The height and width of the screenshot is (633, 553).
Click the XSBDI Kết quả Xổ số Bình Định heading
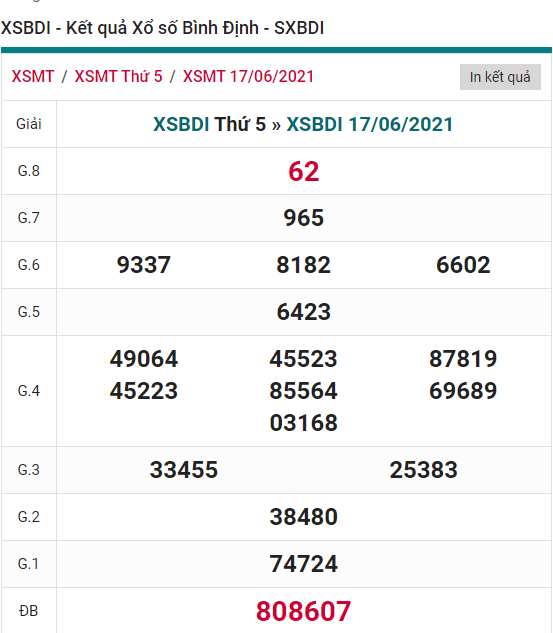click(162, 28)
